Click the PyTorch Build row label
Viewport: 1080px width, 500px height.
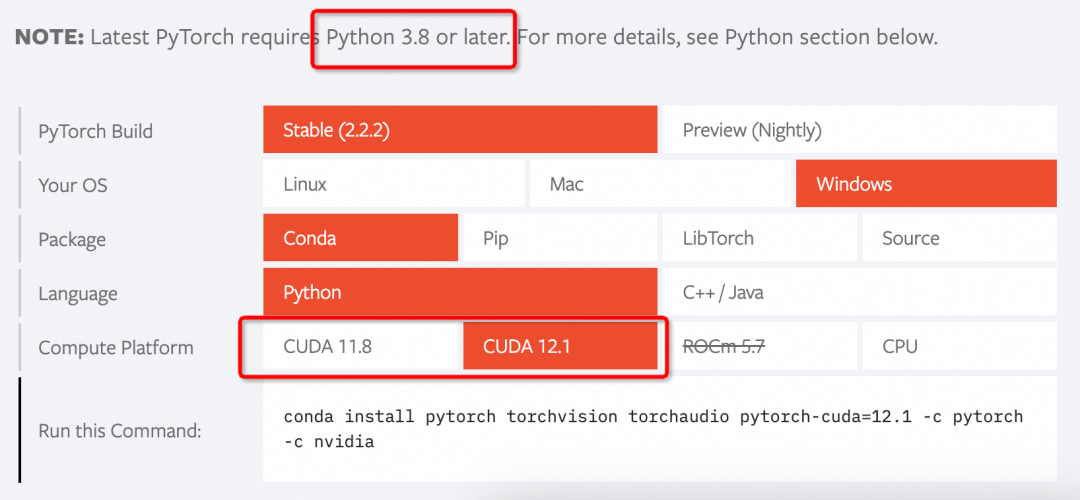pyautogui.click(x=96, y=131)
